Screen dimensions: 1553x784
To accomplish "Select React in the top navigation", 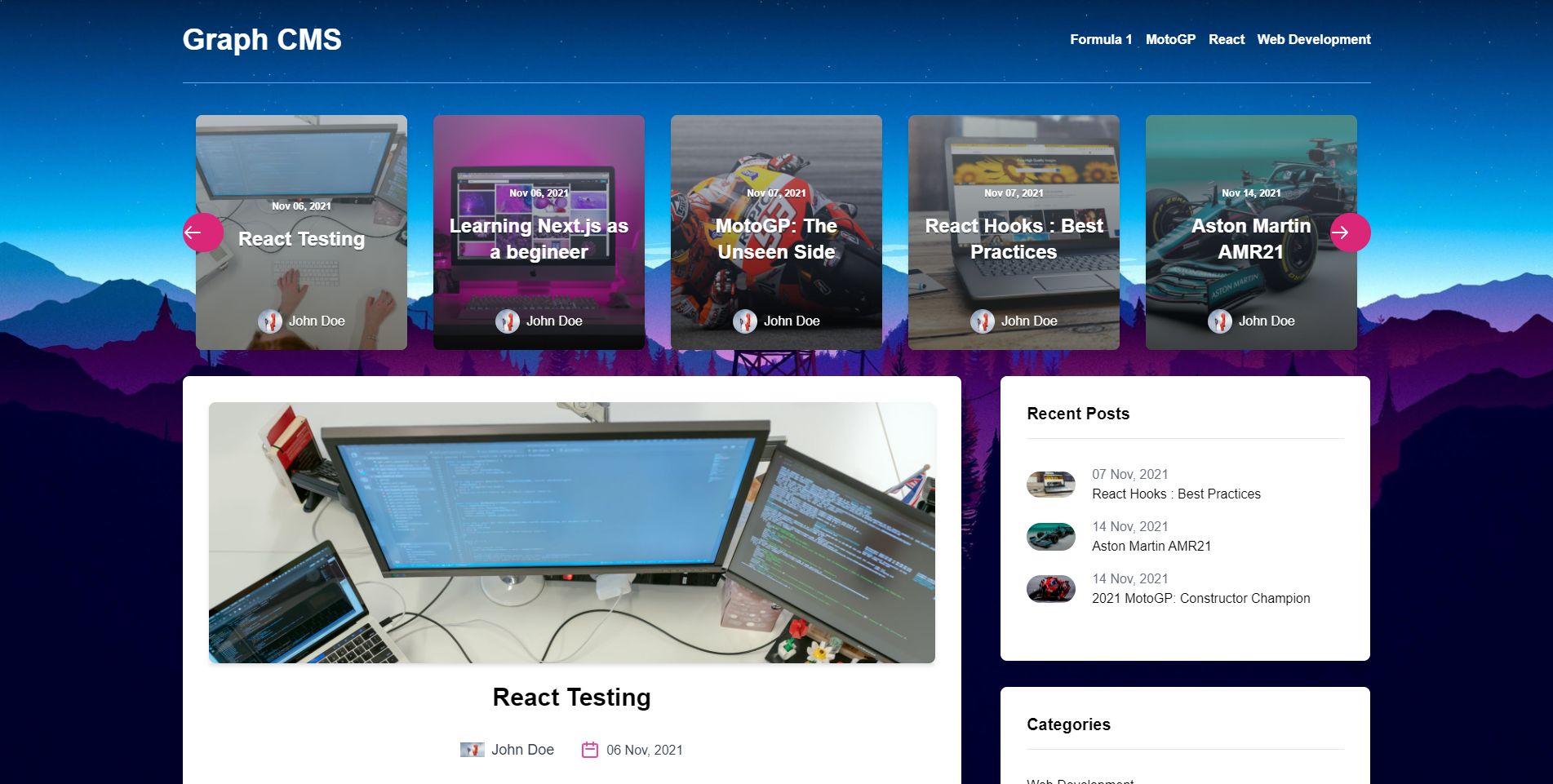I will (x=1226, y=39).
